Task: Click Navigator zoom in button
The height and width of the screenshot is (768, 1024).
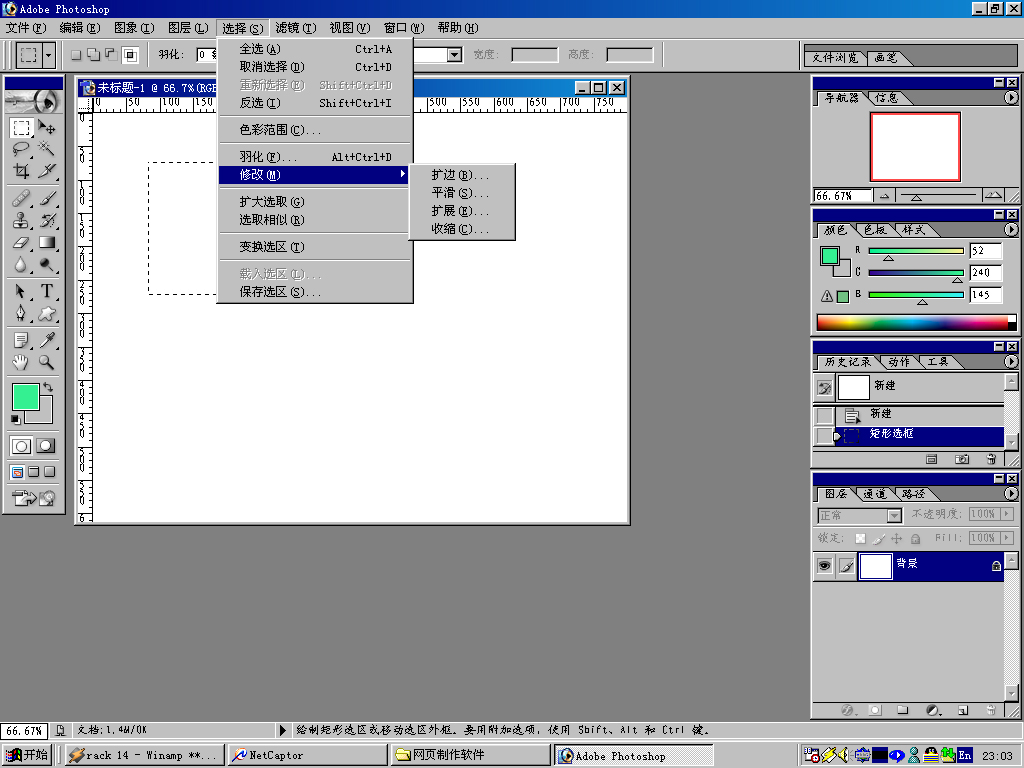Action: (993, 195)
